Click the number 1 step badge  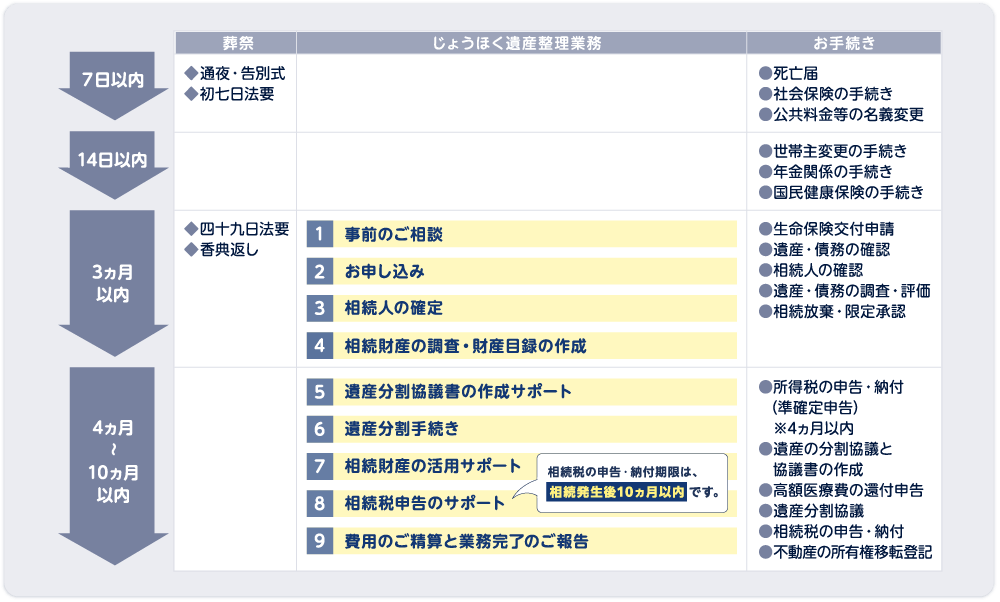(318, 234)
